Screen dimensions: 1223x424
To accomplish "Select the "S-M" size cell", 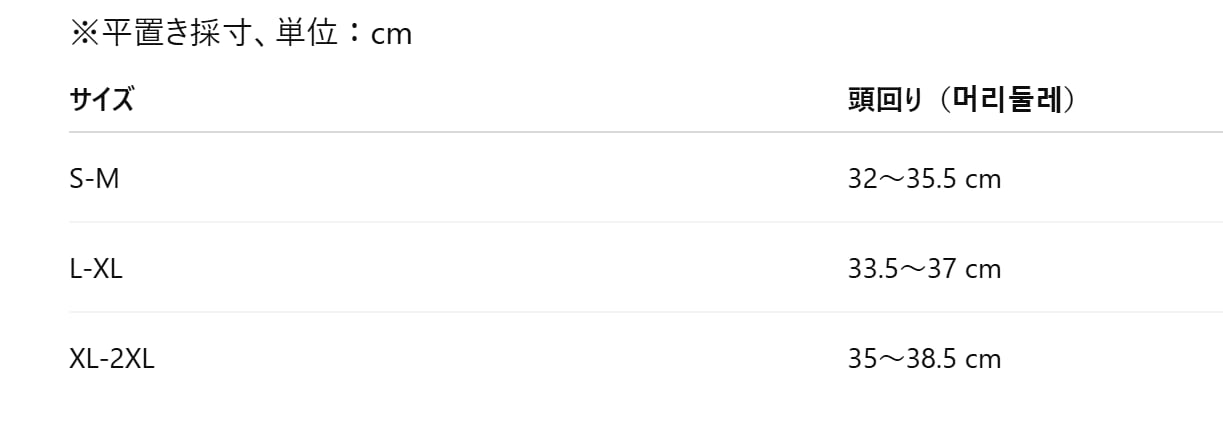I will pos(95,179).
